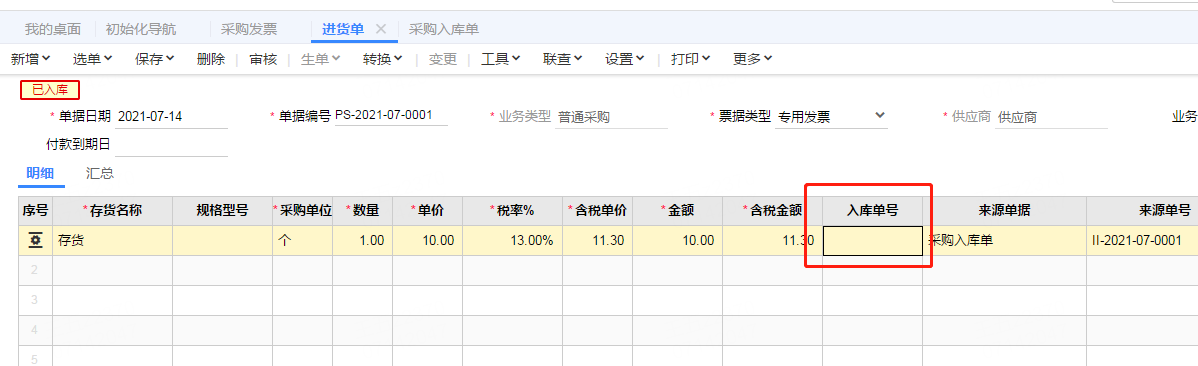
Task: Click the 单据日期 input field
Action: (x=171, y=117)
